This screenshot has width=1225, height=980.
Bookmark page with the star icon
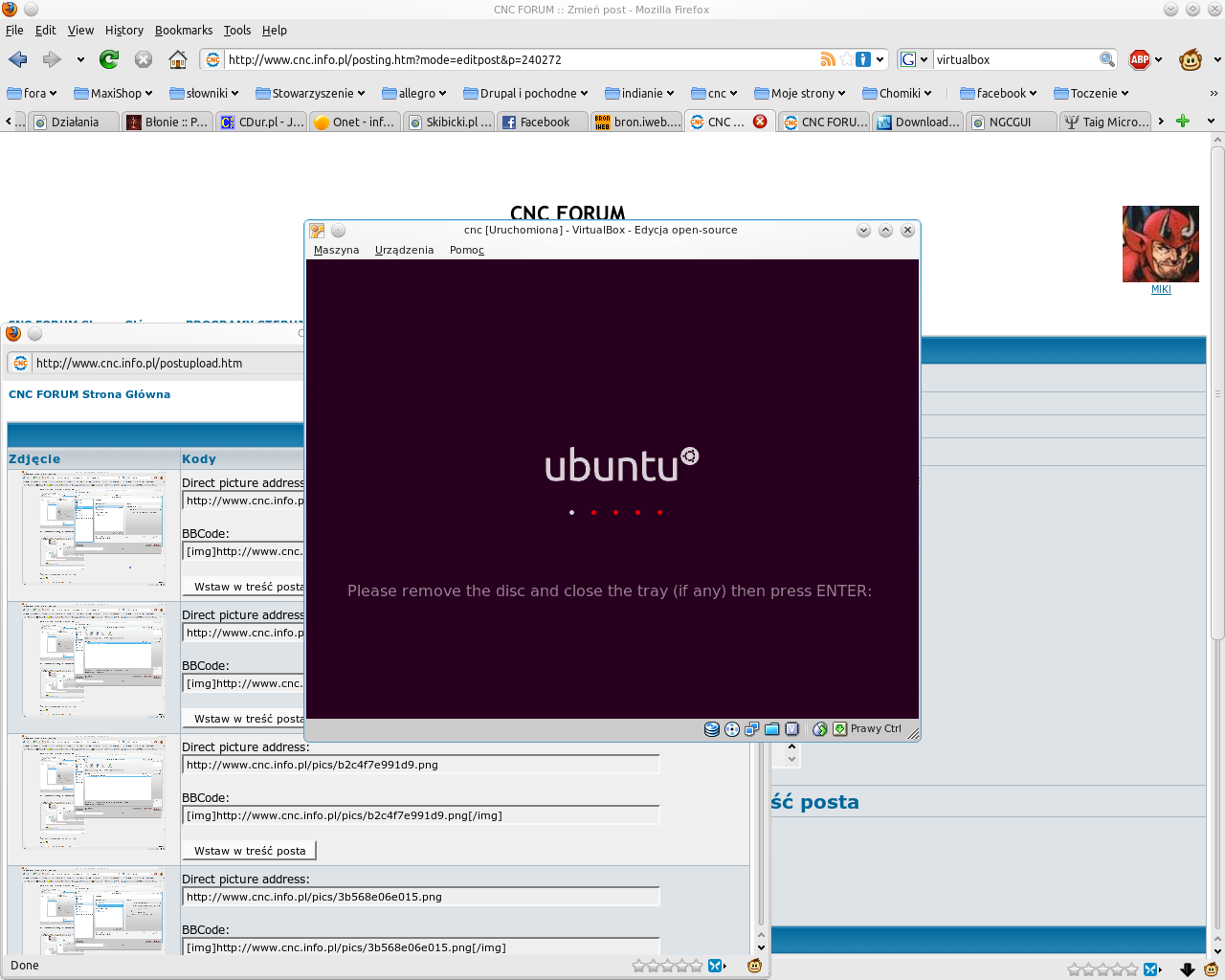(x=846, y=59)
